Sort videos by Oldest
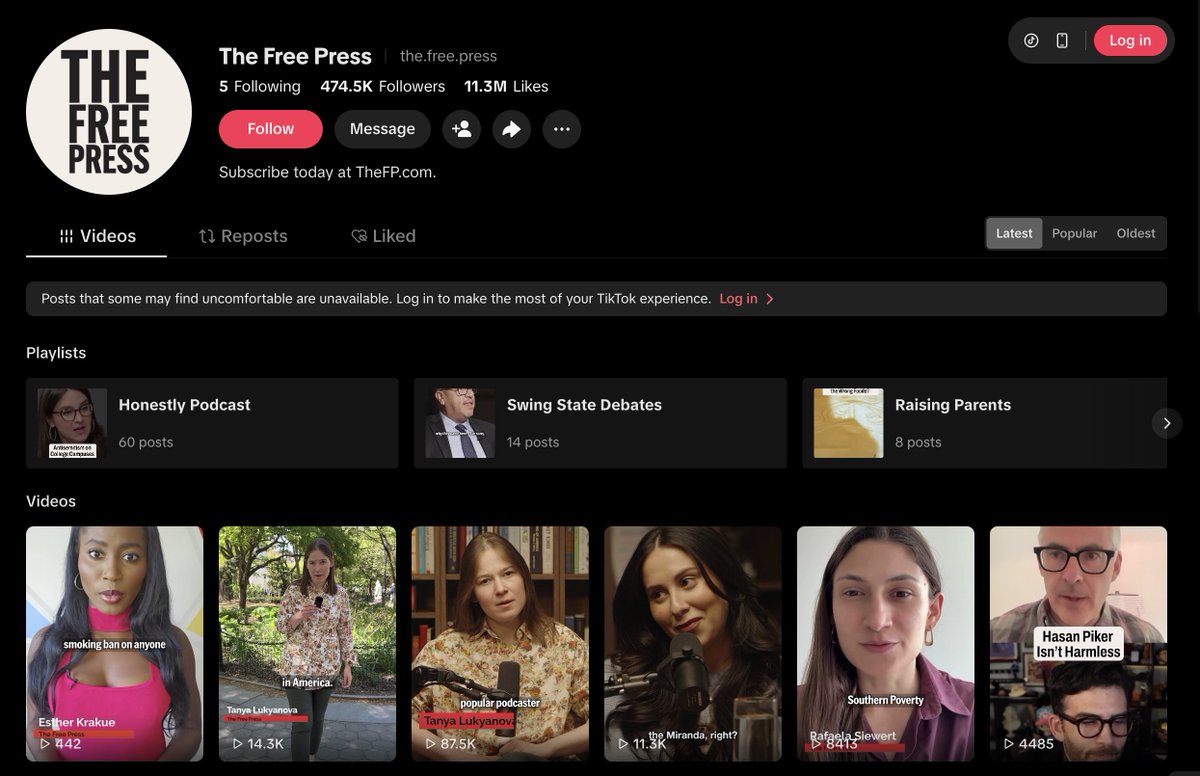This screenshot has width=1200, height=776. [x=1136, y=233]
